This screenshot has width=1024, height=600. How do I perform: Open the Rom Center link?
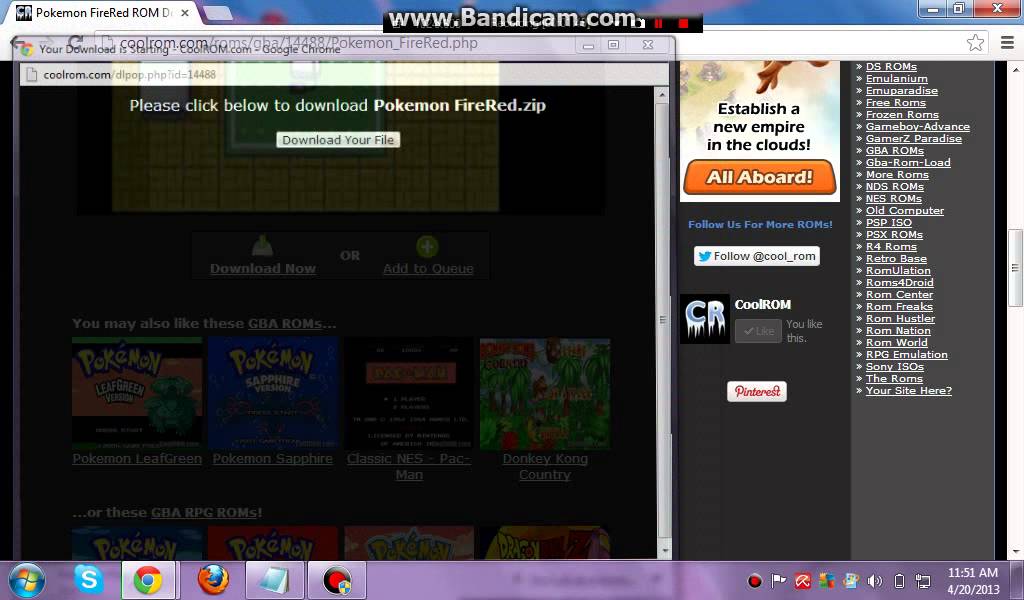(x=899, y=294)
